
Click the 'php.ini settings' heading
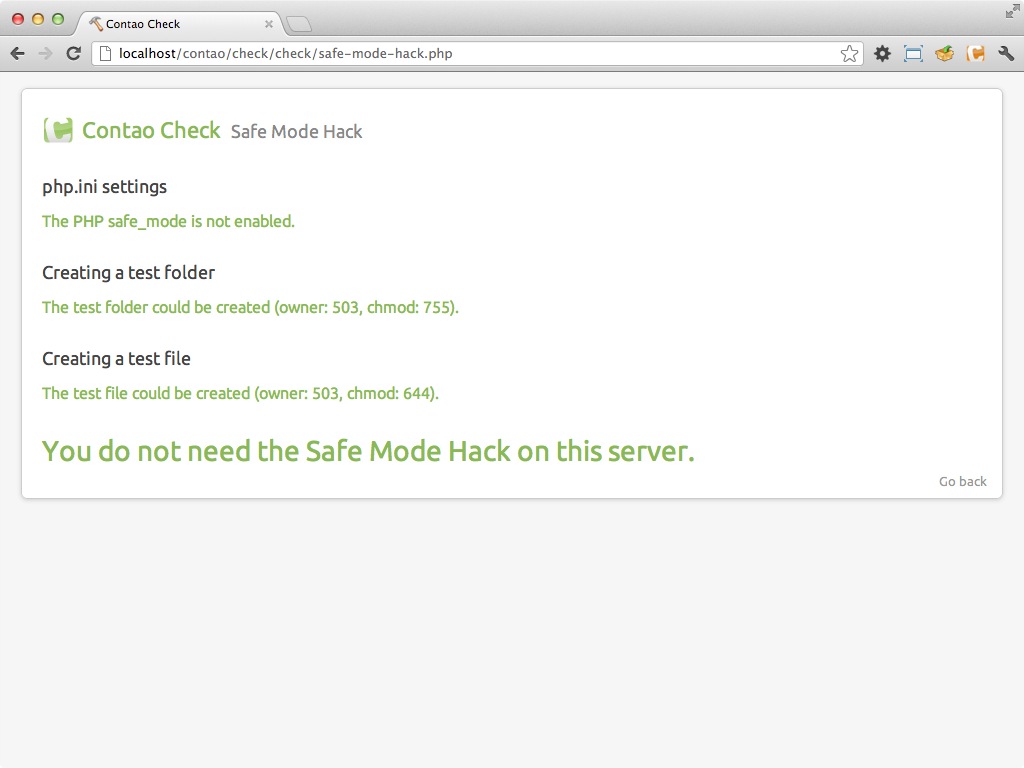coord(104,187)
